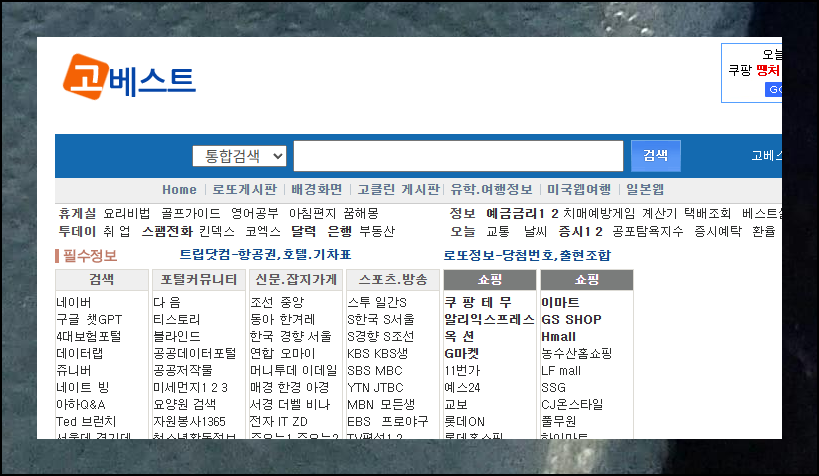The height and width of the screenshot is (476, 819).
Task: Click the 고베스트 logo
Action: click(129, 77)
